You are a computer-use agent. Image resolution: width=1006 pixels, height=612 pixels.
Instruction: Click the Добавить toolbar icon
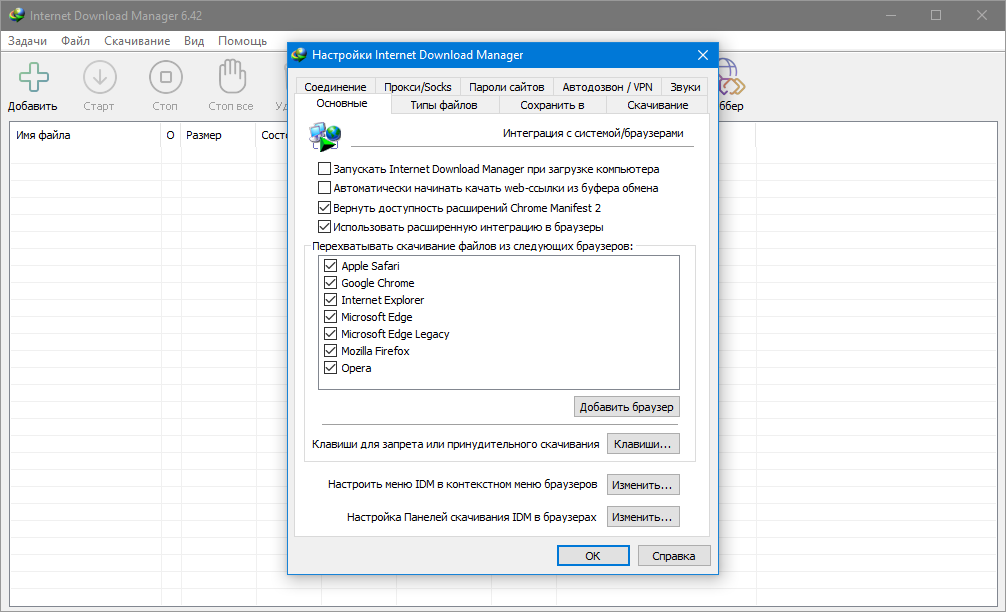33,79
